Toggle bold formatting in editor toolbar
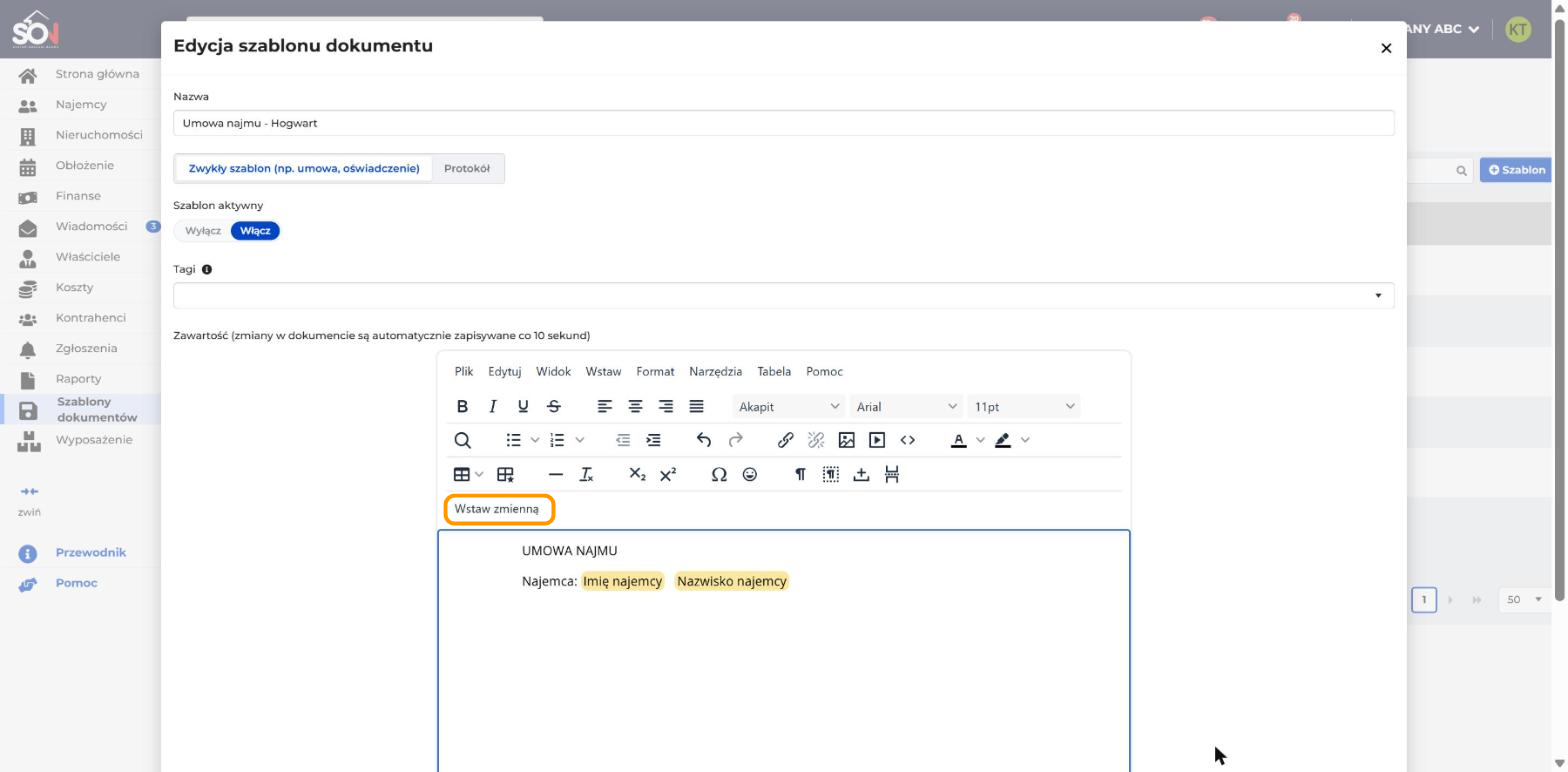 point(462,406)
